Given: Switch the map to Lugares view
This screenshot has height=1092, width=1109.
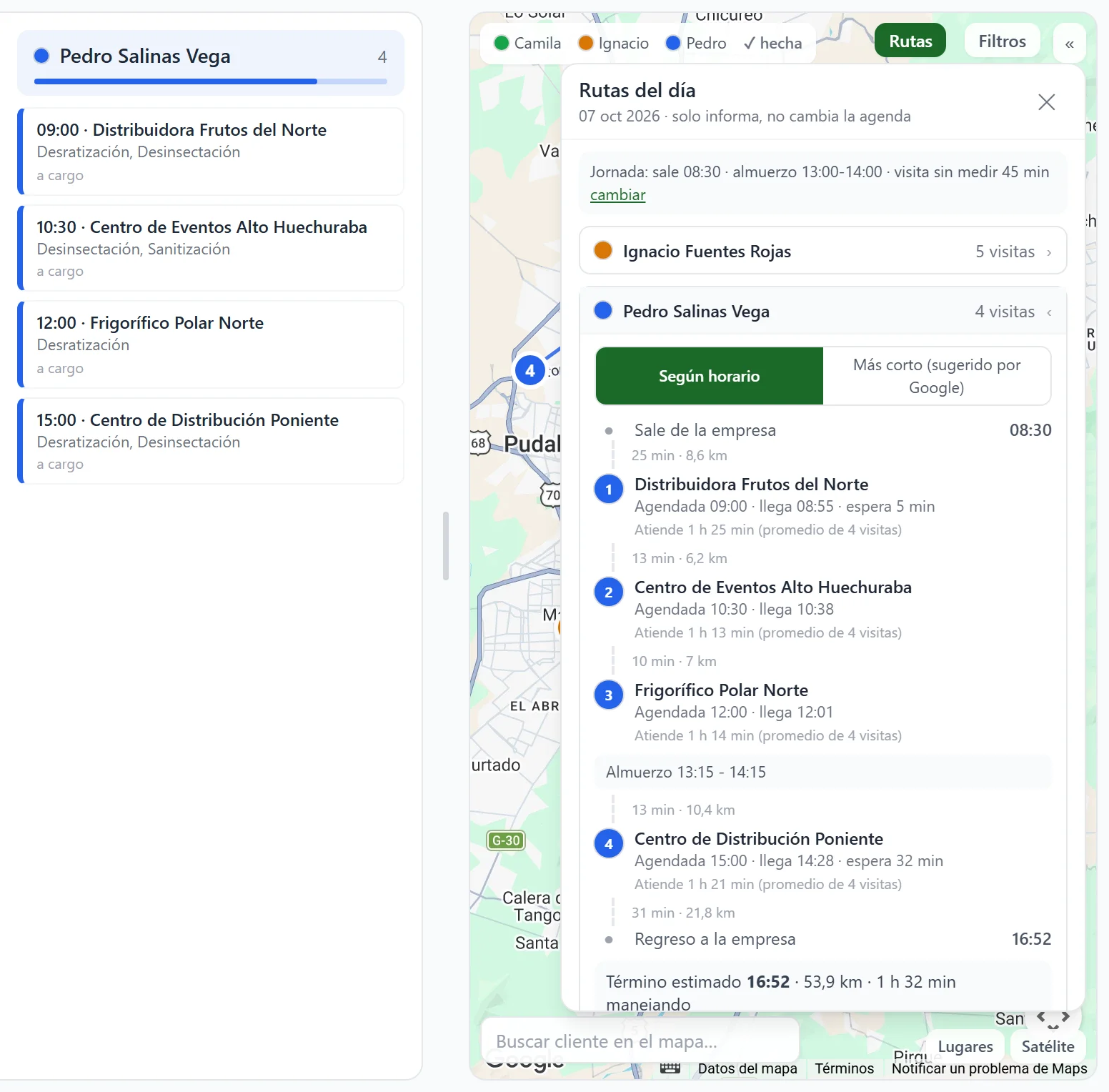Looking at the screenshot, I should tap(965, 1046).
